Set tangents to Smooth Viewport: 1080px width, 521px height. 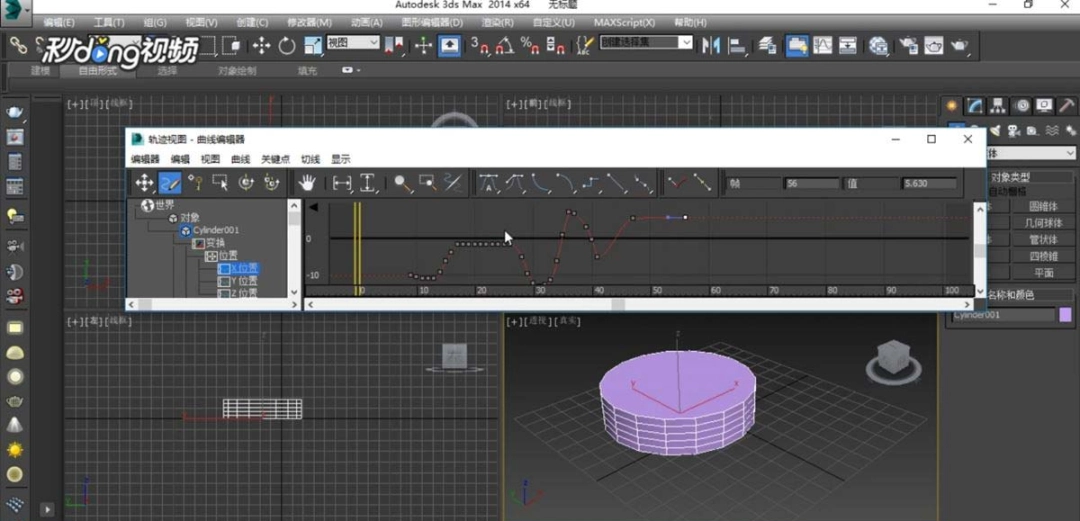pos(643,183)
